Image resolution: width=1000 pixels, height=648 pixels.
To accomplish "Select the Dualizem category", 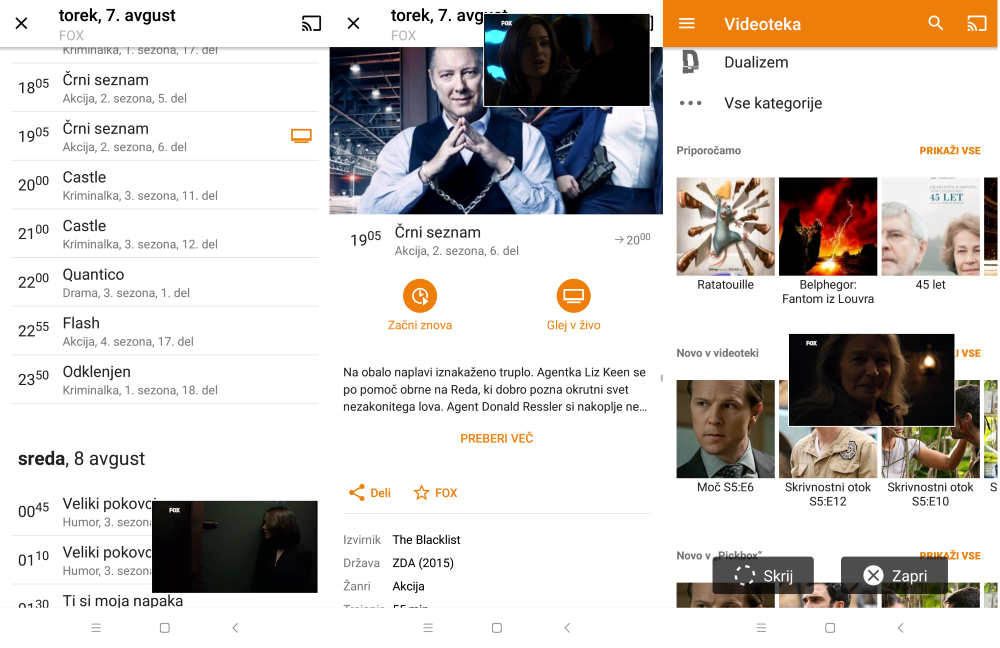I will pos(756,62).
